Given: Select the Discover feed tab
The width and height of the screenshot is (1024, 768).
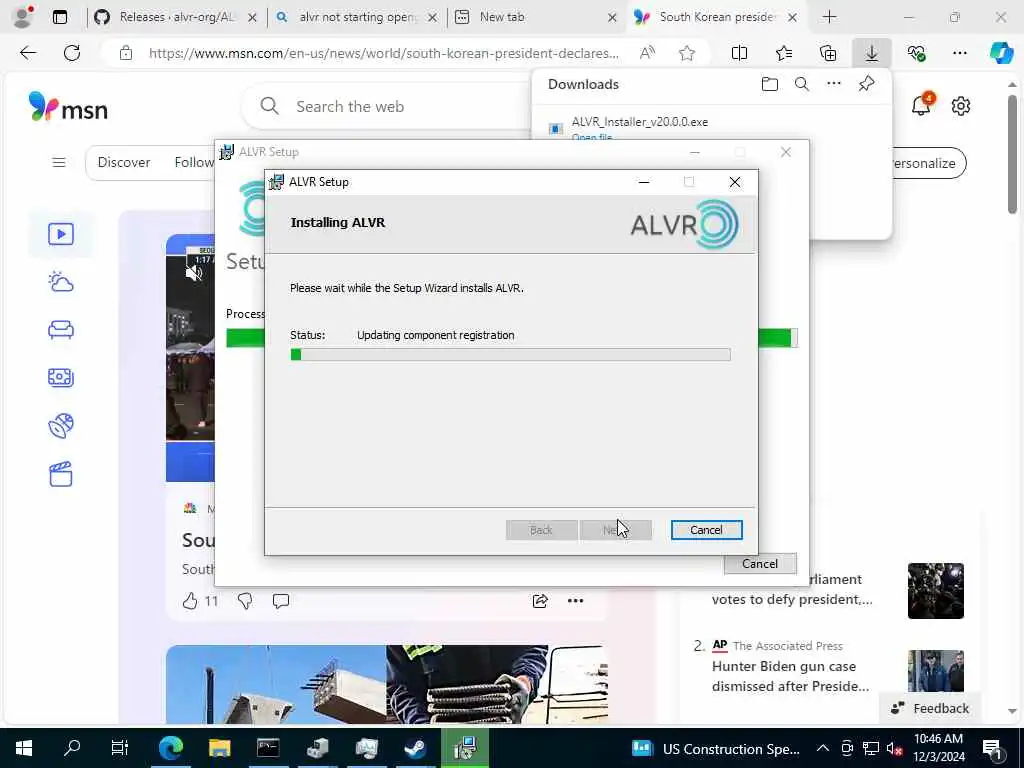Looking at the screenshot, I should click(x=123, y=162).
